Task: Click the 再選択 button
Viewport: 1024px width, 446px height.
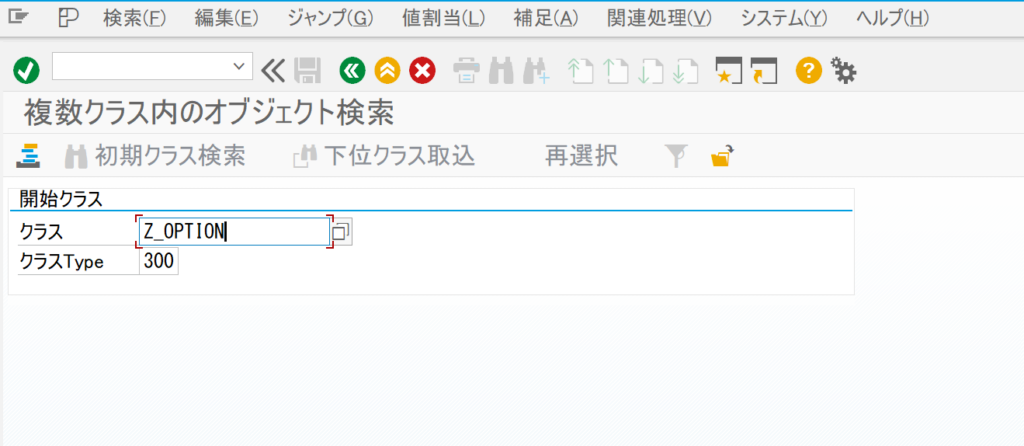Action: (581, 156)
